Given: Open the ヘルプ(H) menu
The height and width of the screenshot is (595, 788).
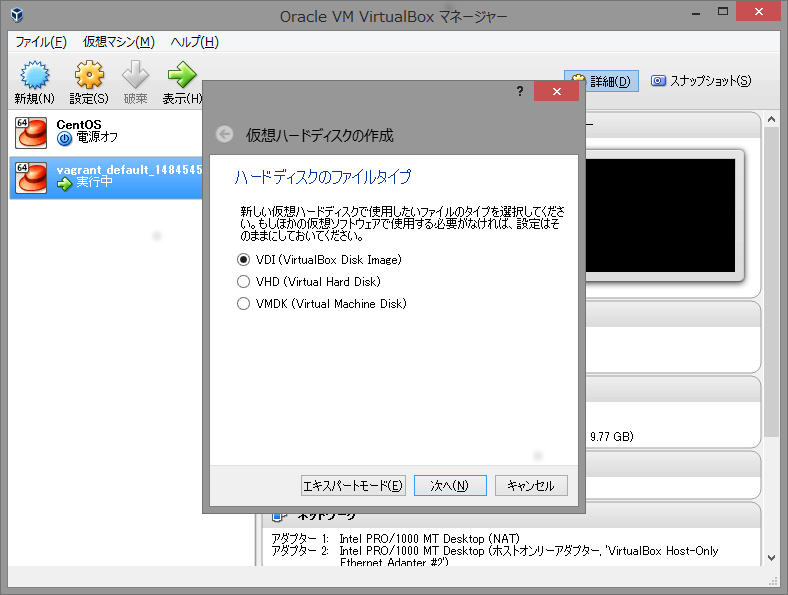Looking at the screenshot, I should click(x=194, y=42).
